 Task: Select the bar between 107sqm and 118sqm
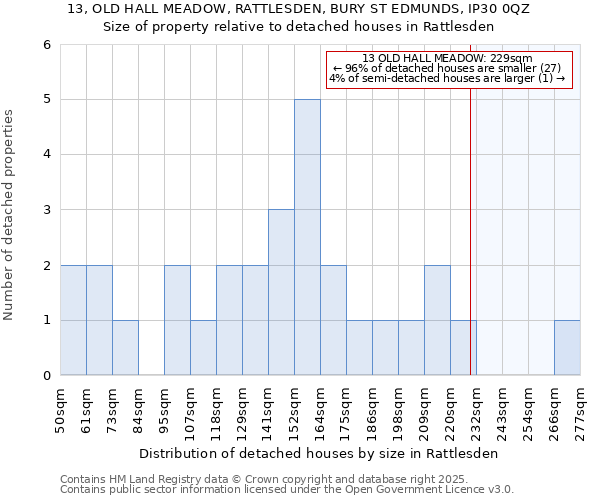click(203, 348)
